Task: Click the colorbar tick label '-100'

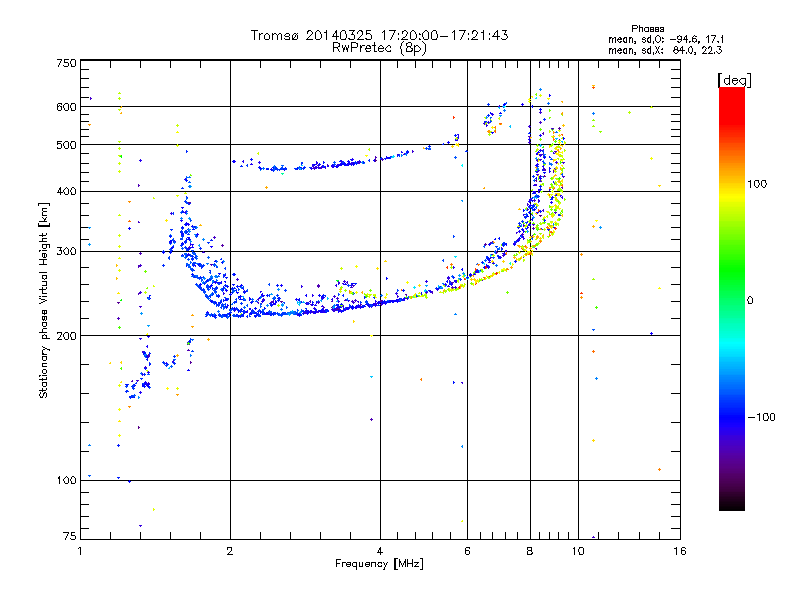Action: (761, 417)
